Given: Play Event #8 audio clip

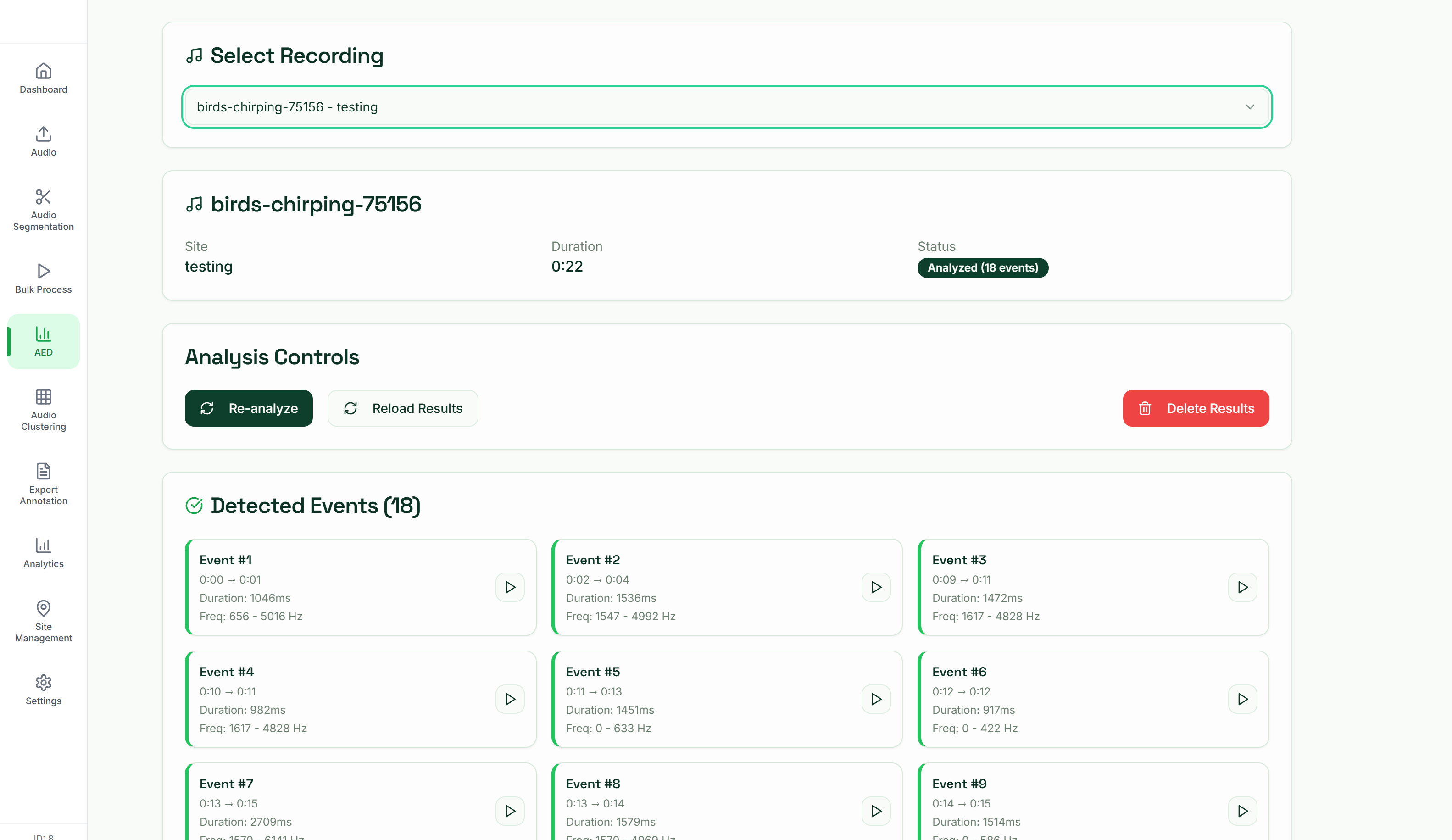Looking at the screenshot, I should click(x=876, y=811).
